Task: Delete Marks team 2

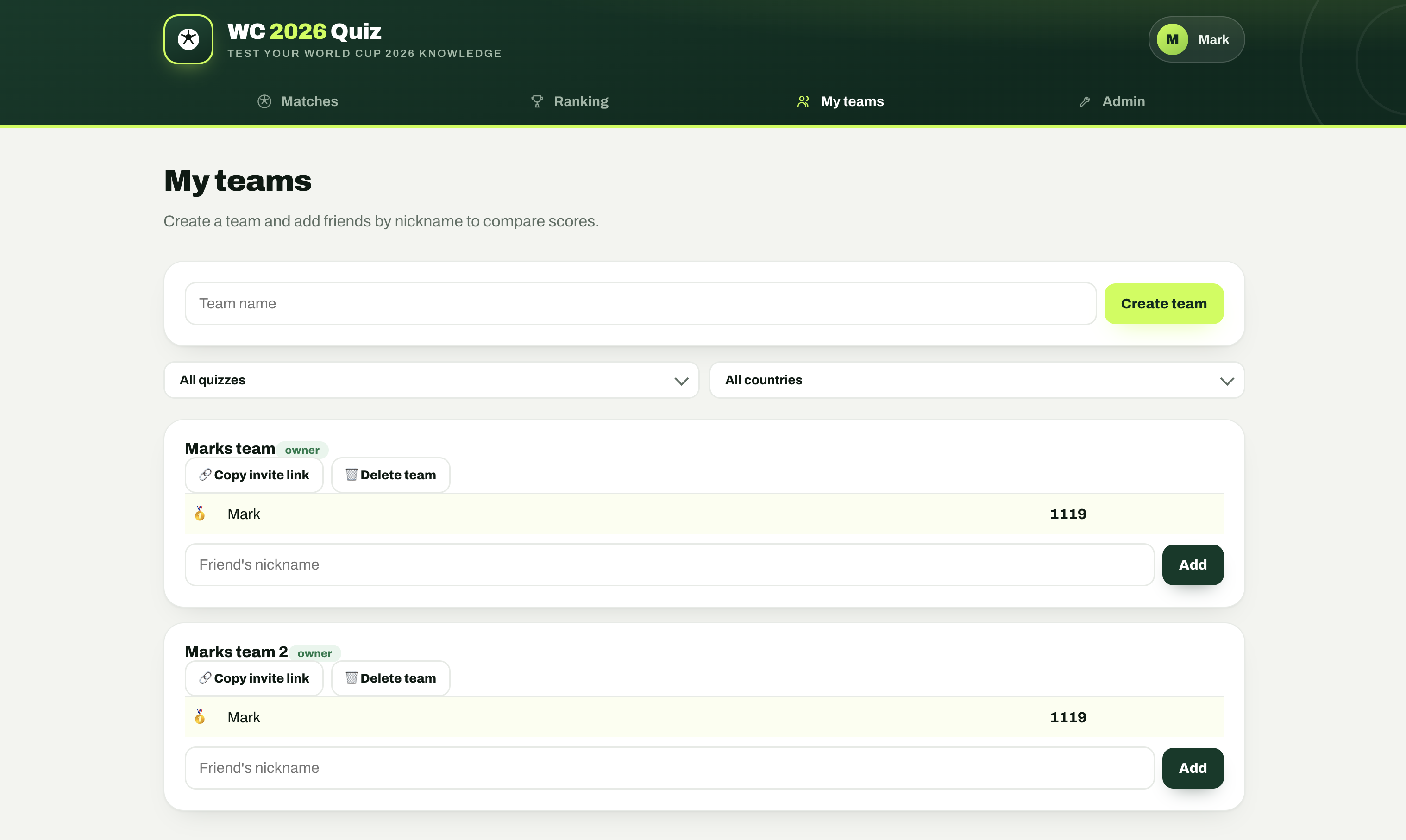Action: (x=390, y=677)
